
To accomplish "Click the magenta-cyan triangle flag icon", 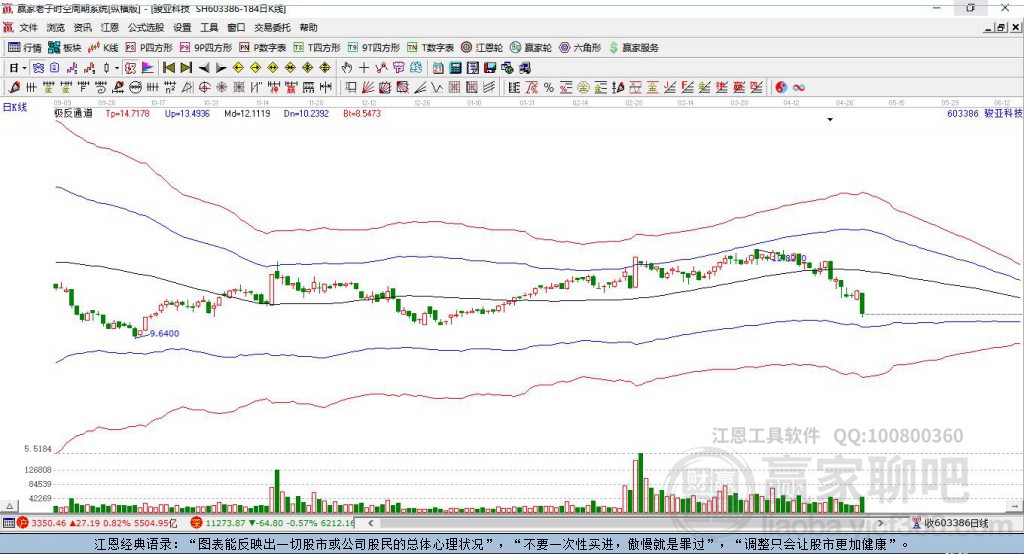I will pyautogui.click(x=148, y=68).
